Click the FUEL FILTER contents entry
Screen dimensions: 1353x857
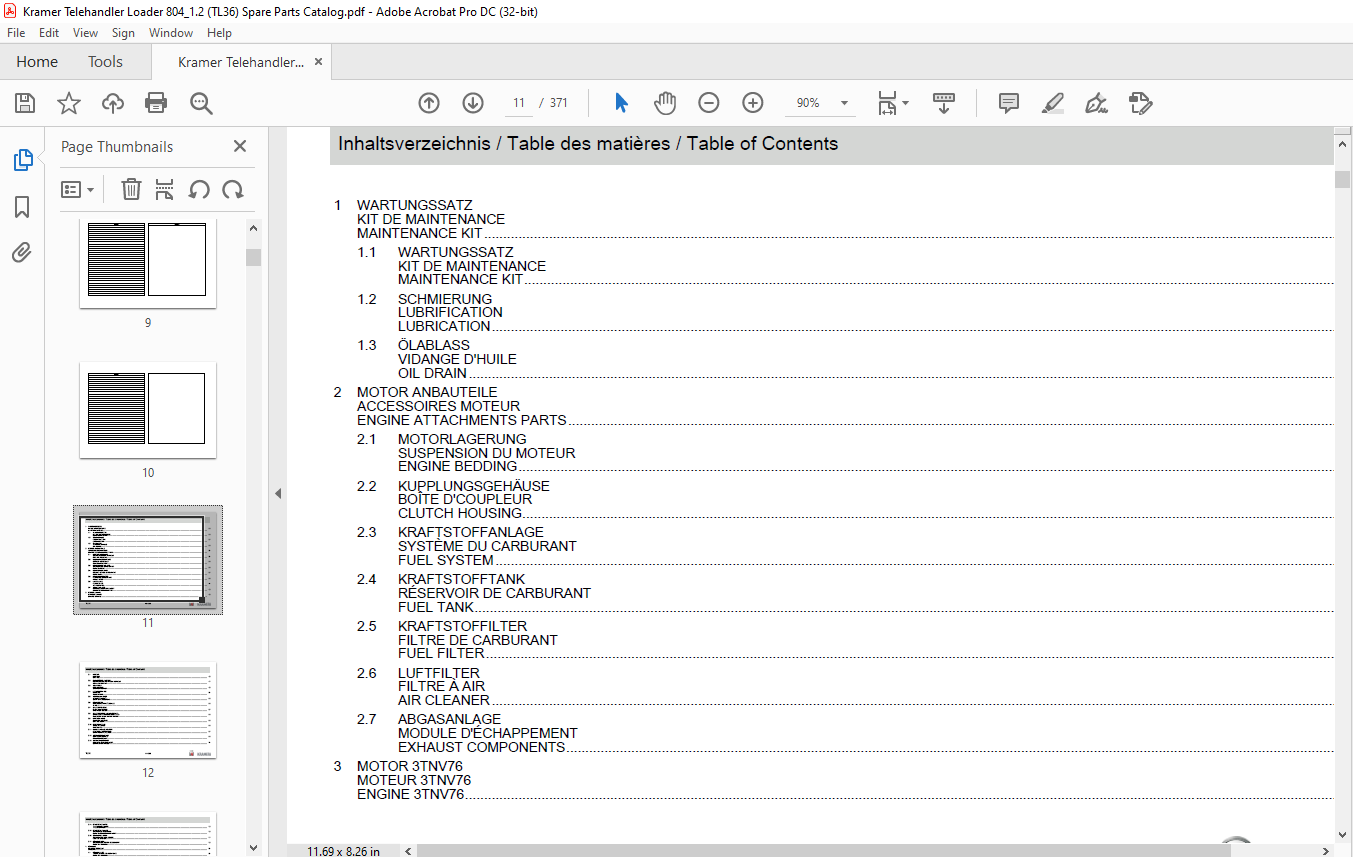tap(441, 653)
